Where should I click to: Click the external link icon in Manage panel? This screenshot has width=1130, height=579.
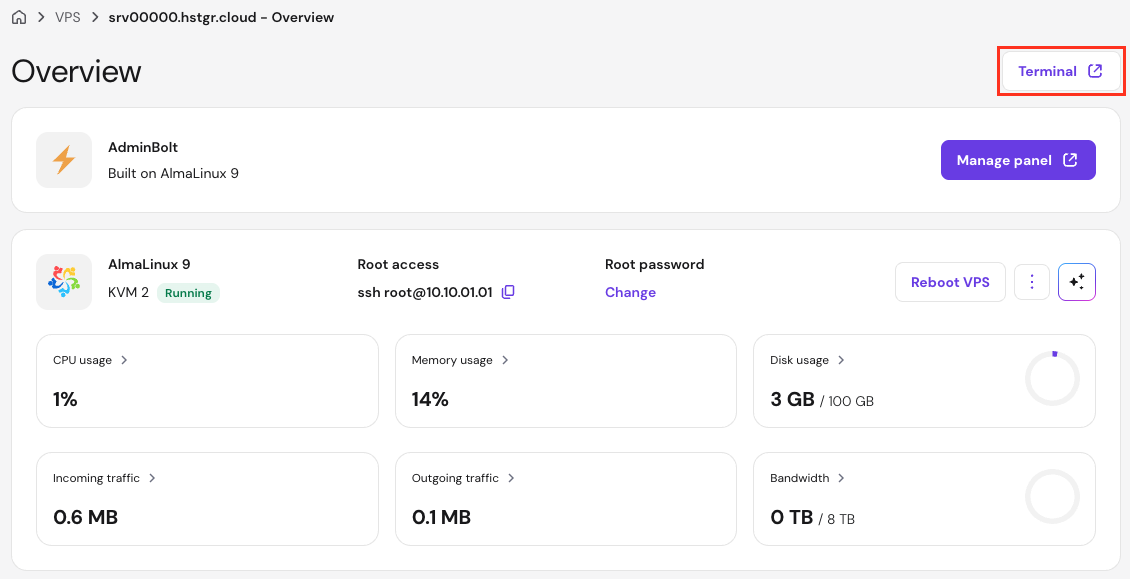click(x=1070, y=160)
